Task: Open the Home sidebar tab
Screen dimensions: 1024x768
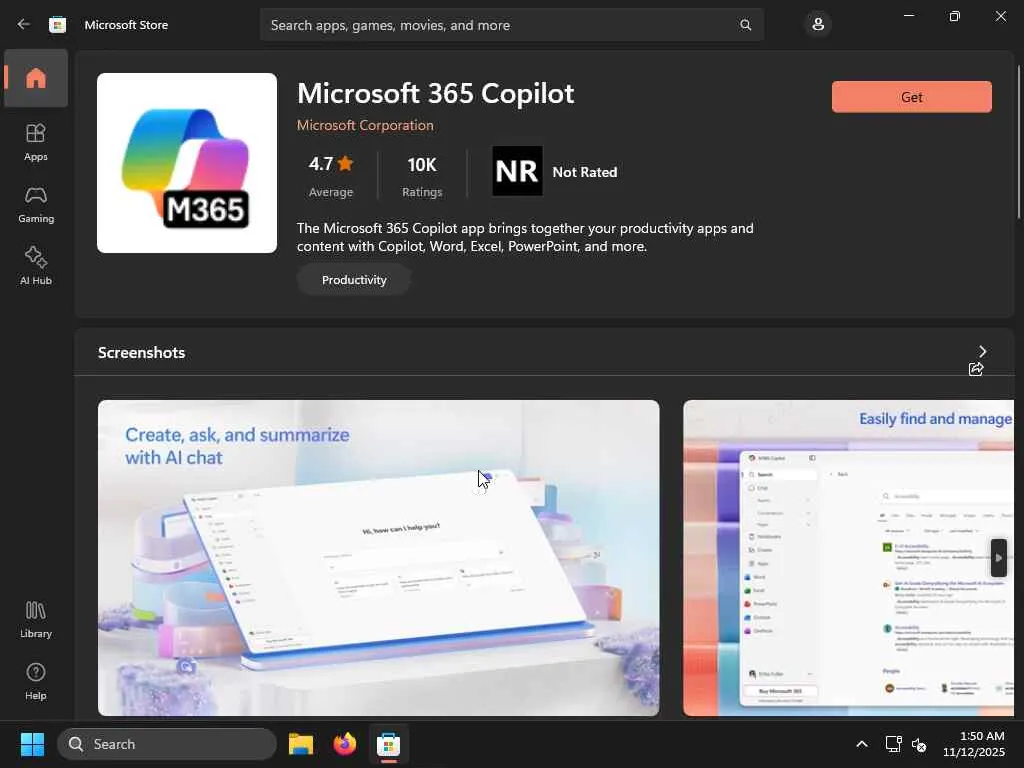Action: point(36,78)
